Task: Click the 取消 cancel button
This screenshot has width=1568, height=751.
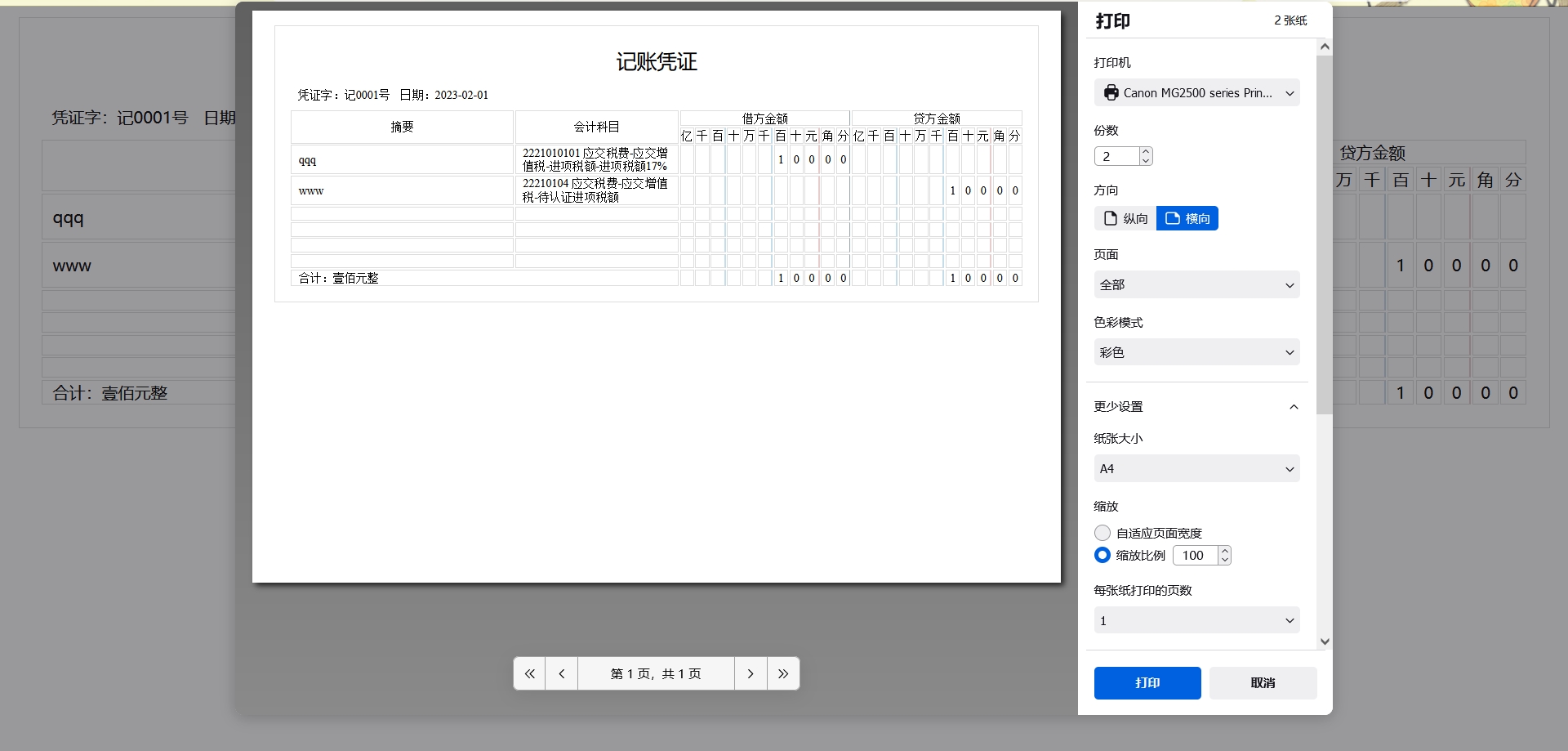Action: (1262, 682)
